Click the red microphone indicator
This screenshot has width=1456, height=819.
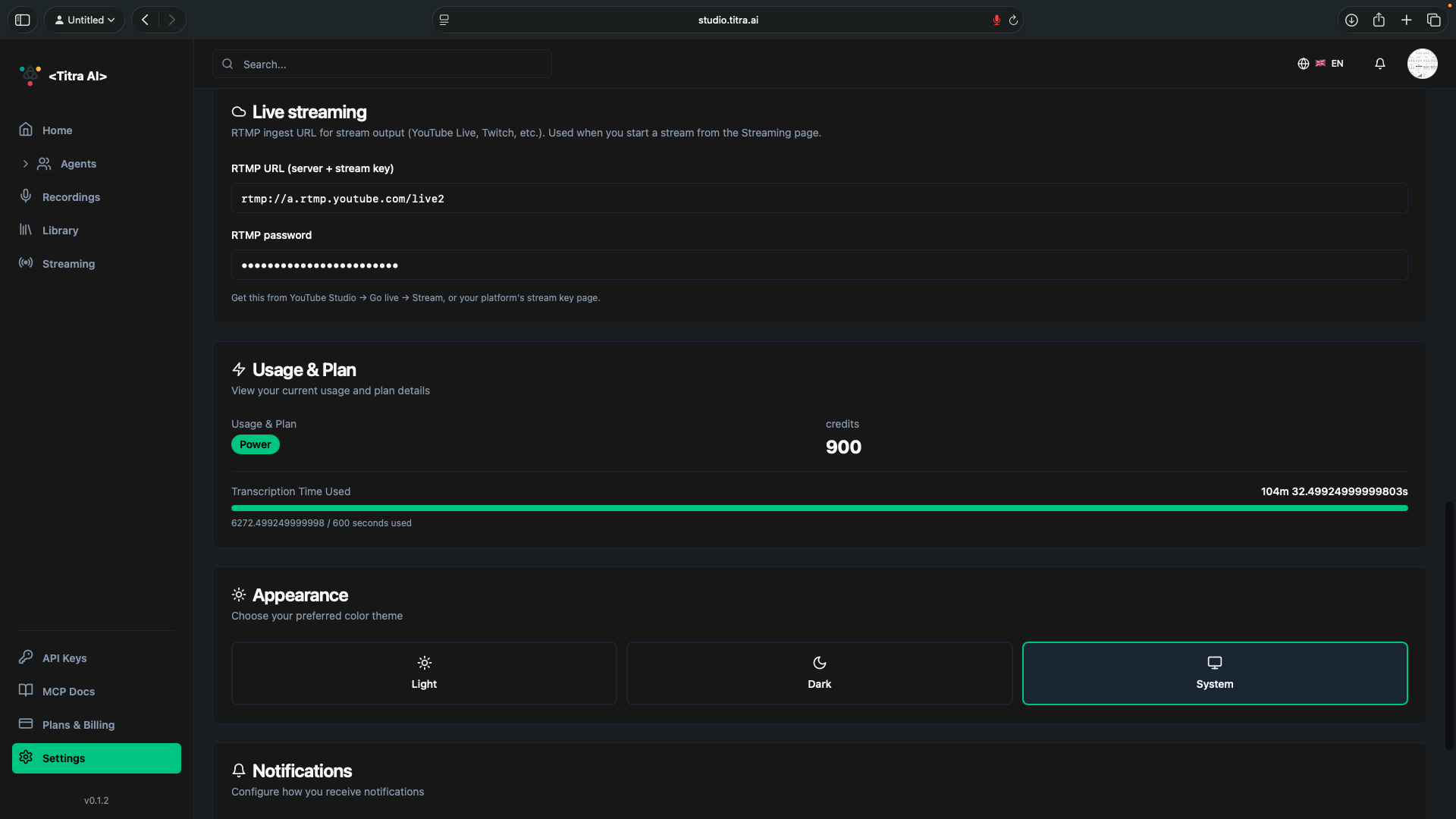(996, 20)
